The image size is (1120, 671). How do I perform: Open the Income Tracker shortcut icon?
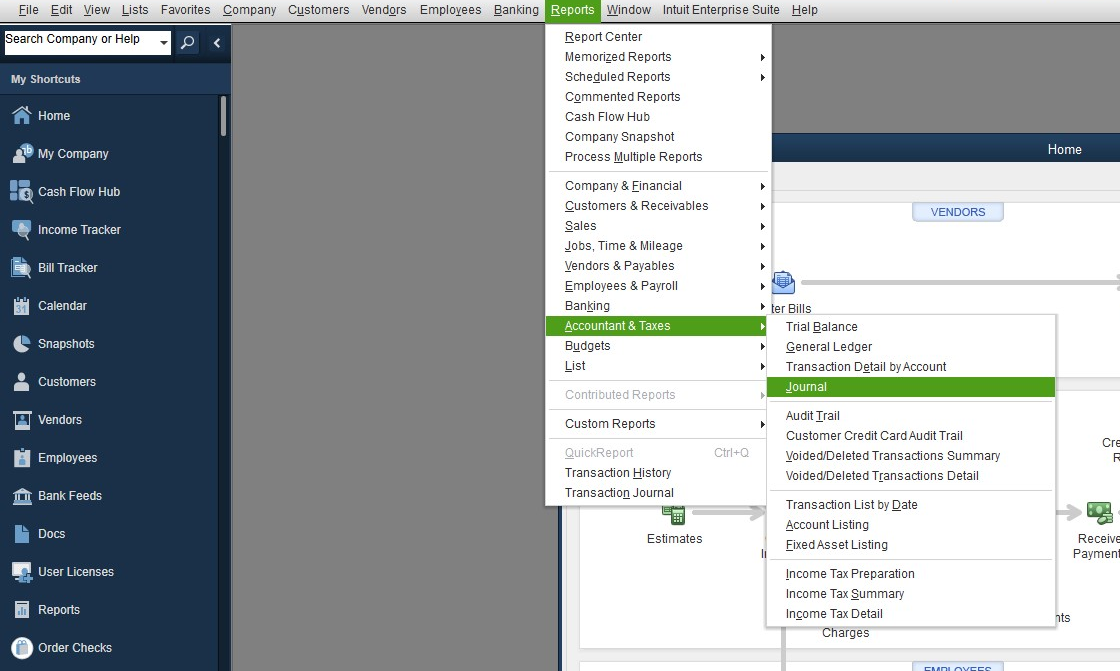[22, 229]
